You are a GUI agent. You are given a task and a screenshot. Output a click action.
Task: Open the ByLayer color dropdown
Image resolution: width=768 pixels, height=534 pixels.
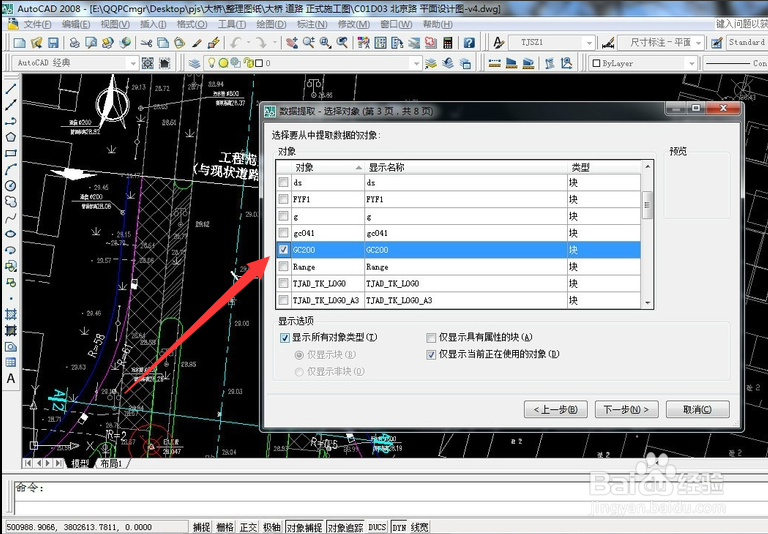point(691,63)
